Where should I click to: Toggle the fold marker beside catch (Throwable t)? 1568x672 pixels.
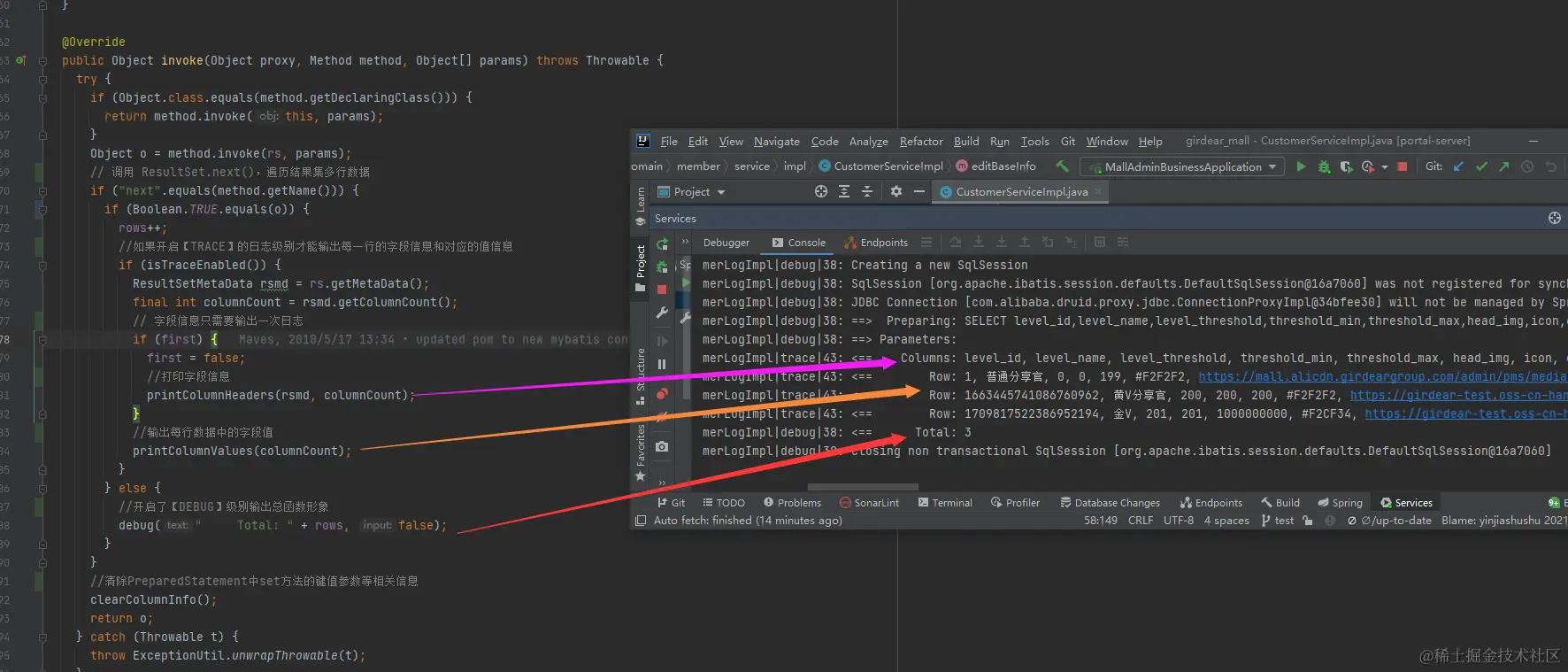pyautogui.click(x=42, y=637)
